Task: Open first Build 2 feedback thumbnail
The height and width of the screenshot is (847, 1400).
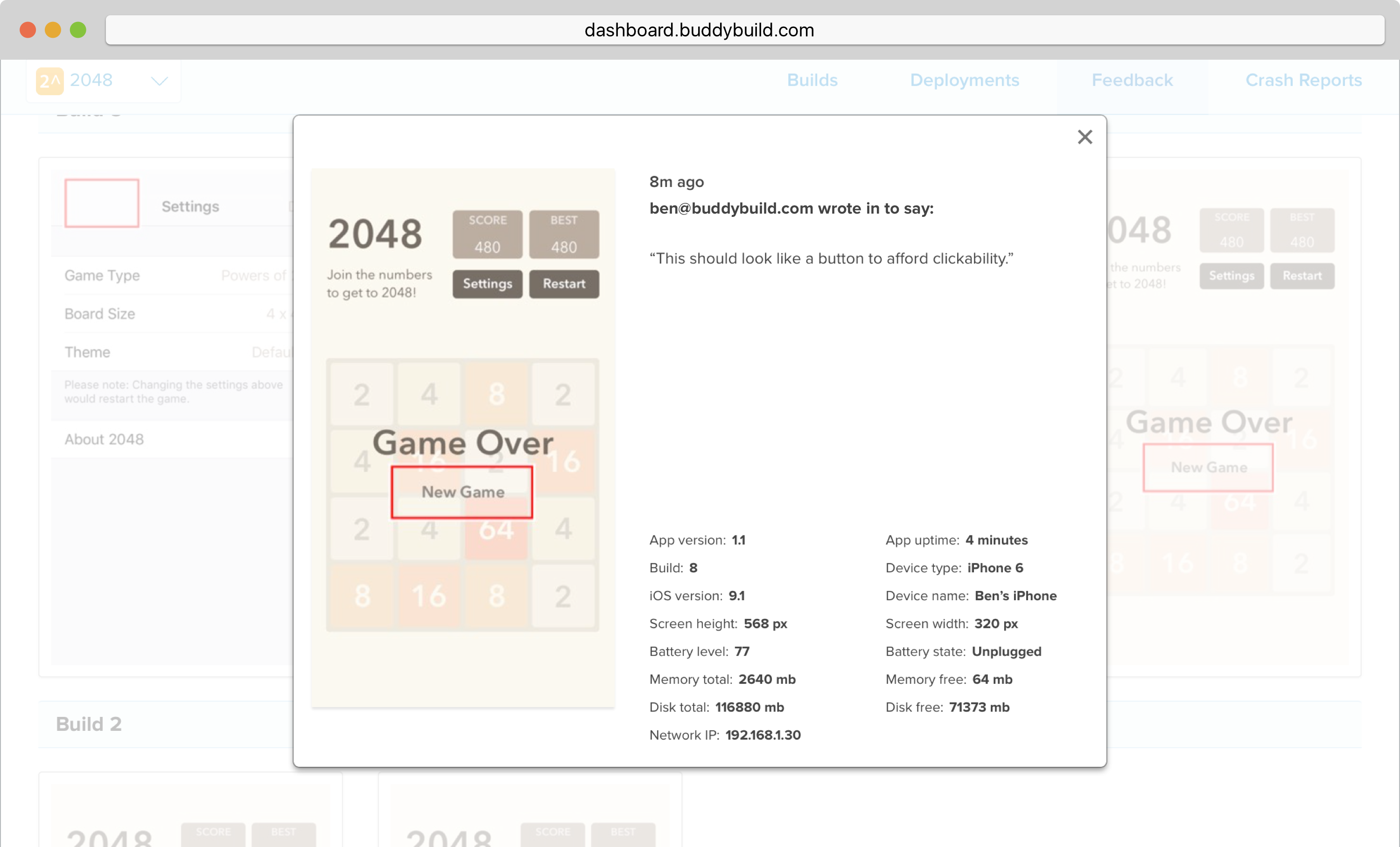Action: (190, 810)
